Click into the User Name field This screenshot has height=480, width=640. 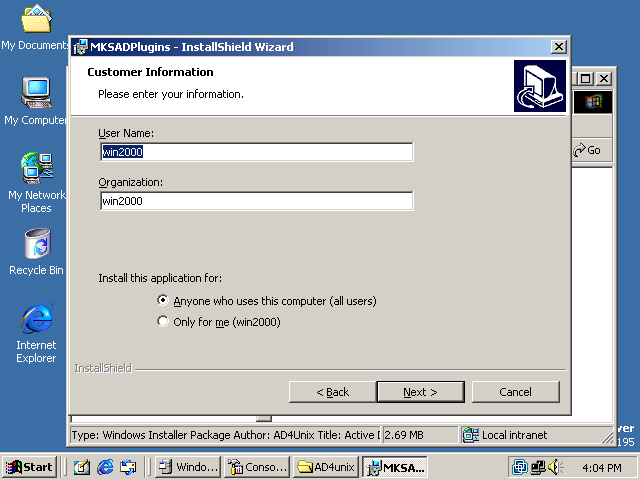tap(257, 152)
